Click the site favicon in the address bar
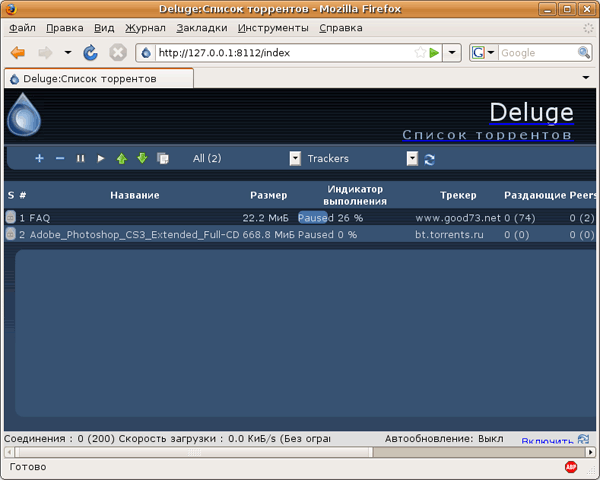 pos(146,52)
